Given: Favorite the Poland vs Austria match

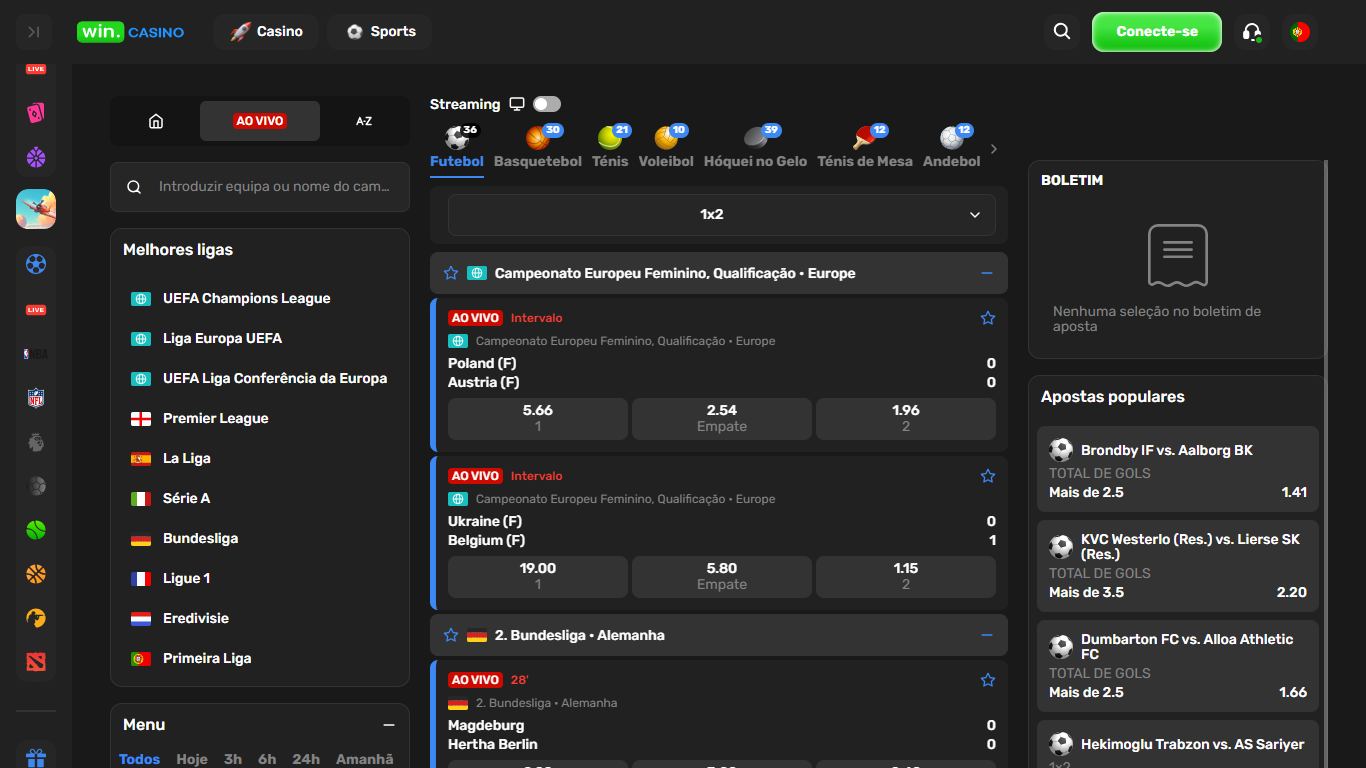Looking at the screenshot, I should [x=987, y=318].
